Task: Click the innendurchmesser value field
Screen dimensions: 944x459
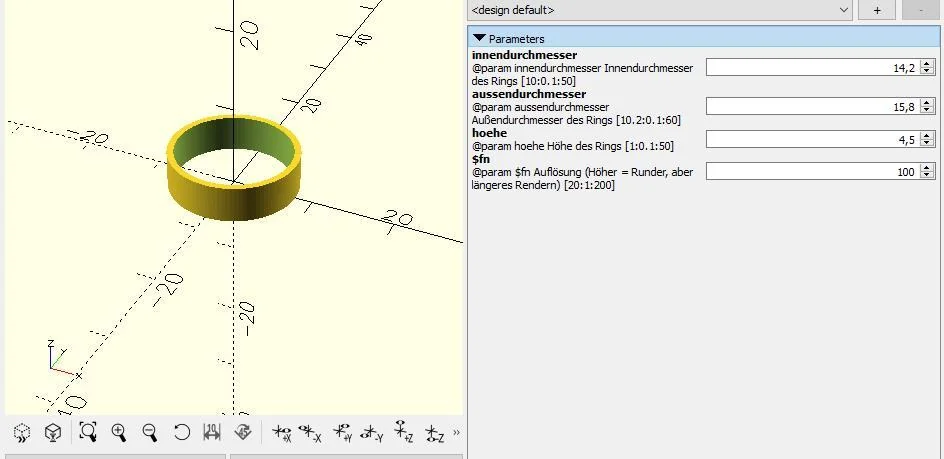Action: [x=812, y=67]
